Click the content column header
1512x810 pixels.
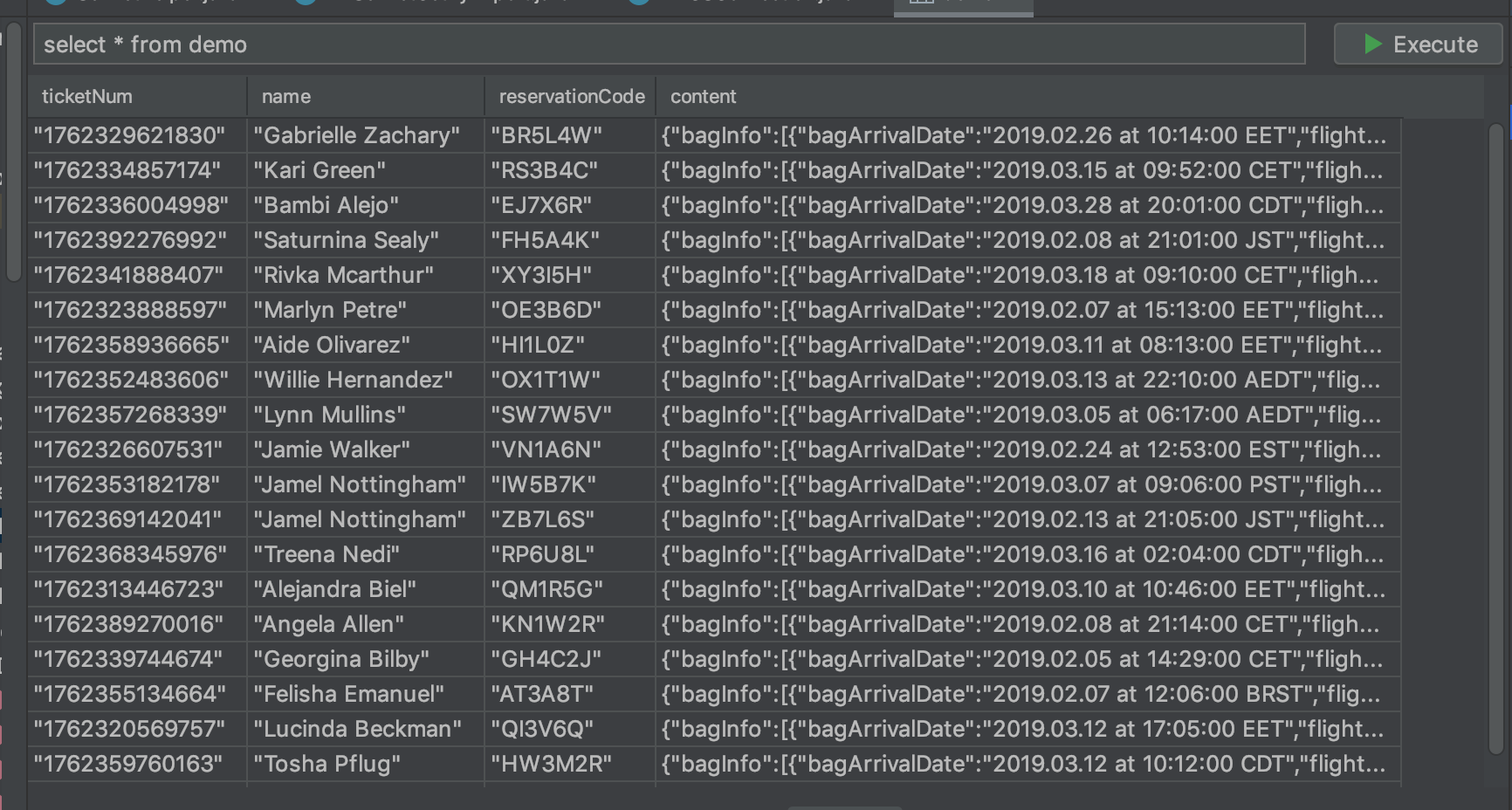[704, 97]
